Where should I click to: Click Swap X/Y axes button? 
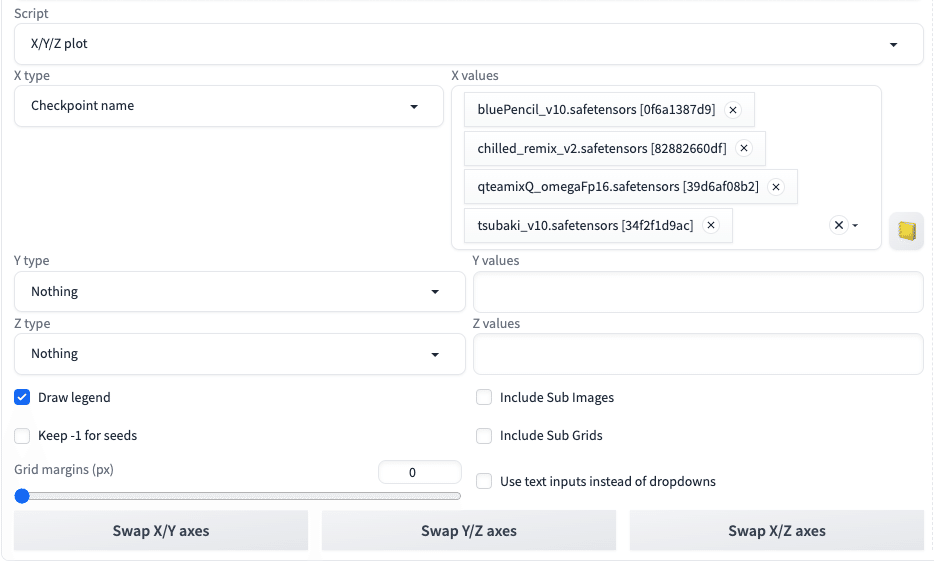click(x=161, y=530)
